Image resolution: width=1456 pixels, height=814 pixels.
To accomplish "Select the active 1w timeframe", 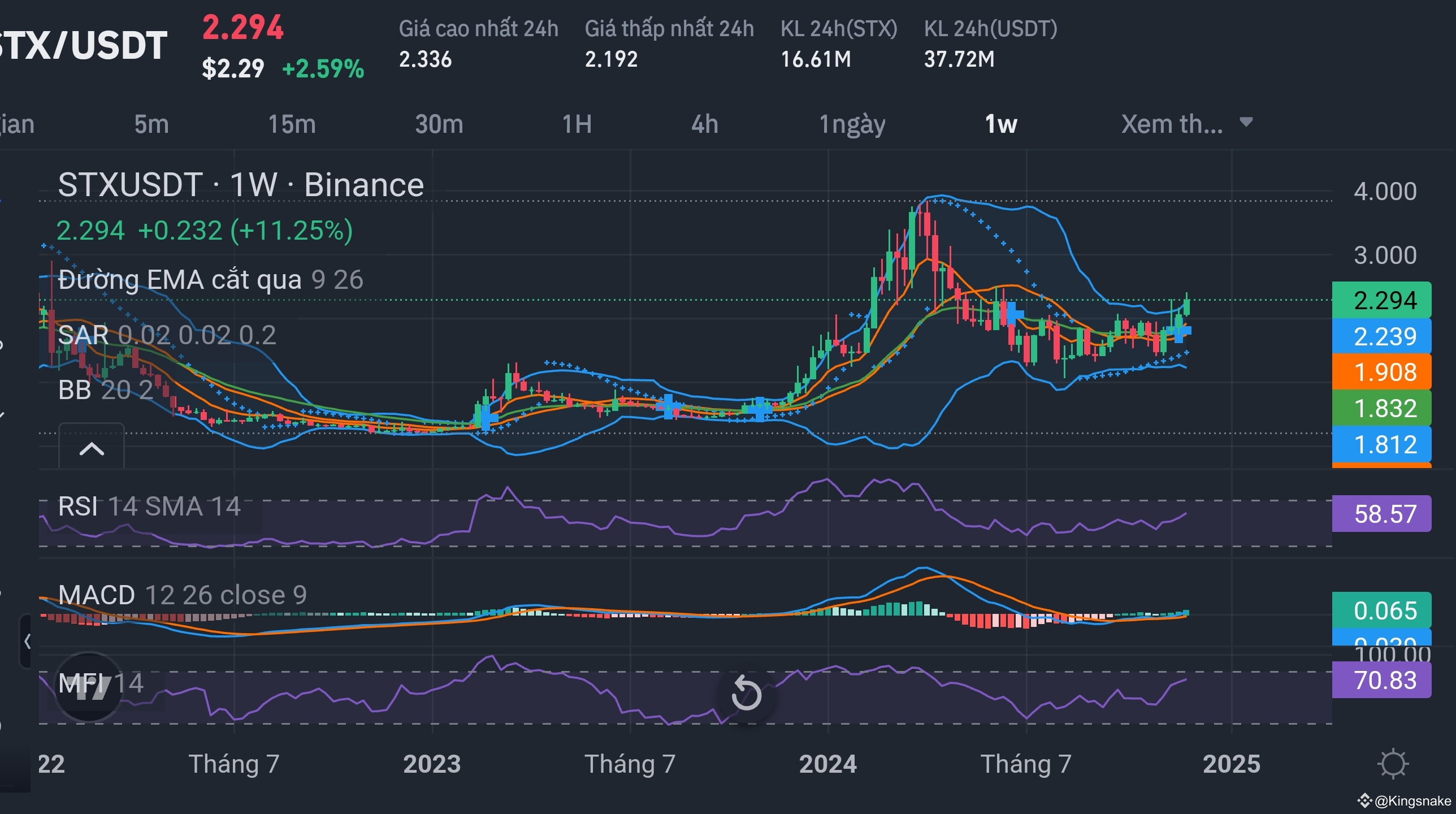I will pyautogui.click(x=1000, y=124).
